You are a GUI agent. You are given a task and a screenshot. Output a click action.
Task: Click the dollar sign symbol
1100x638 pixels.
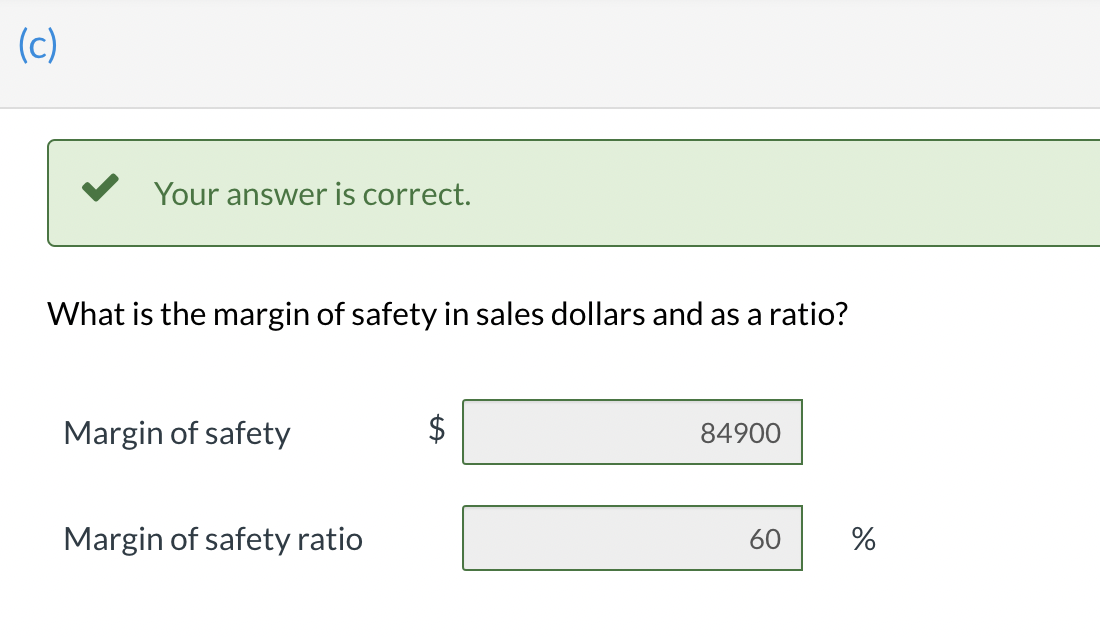(x=436, y=430)
